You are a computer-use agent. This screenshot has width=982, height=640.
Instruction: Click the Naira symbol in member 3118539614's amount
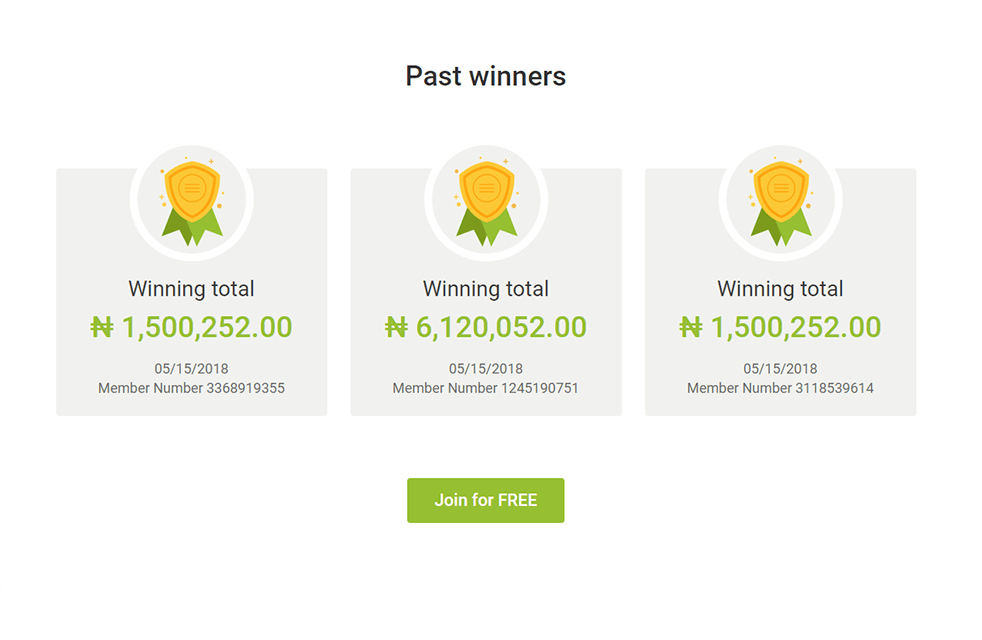pyautogui.click(x=691, y=327)
